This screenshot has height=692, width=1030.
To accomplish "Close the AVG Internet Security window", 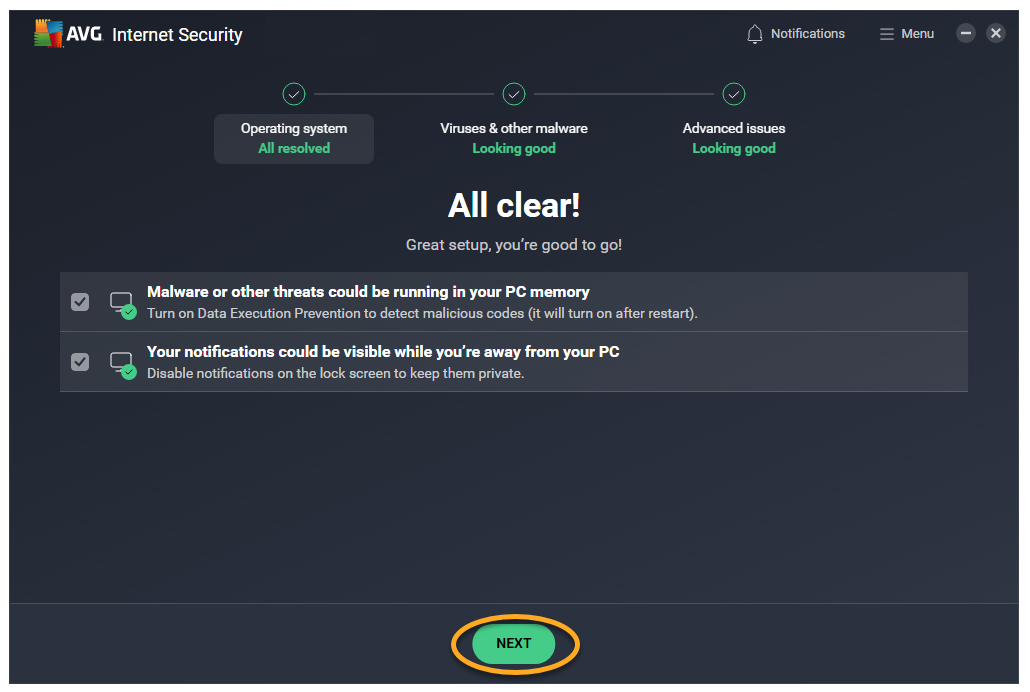I will point(996,33).
